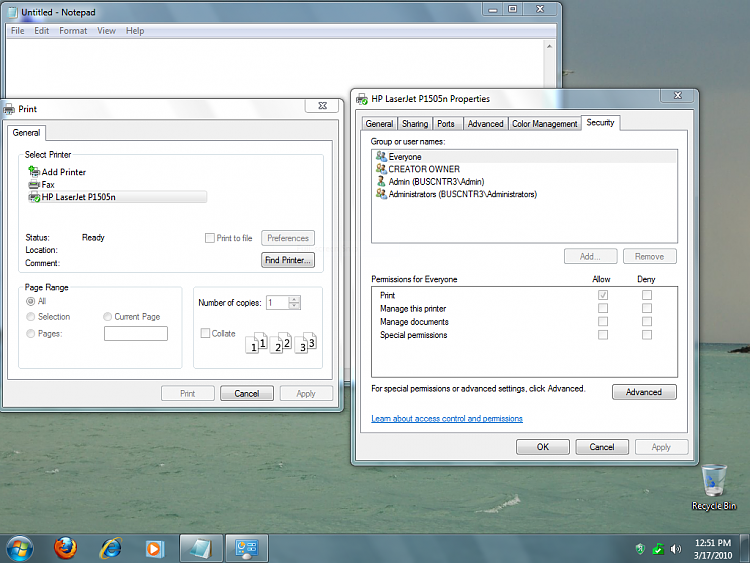The image size is (750, 563).
Task: Select the Fax printer icon
Action: coord(34,185)
